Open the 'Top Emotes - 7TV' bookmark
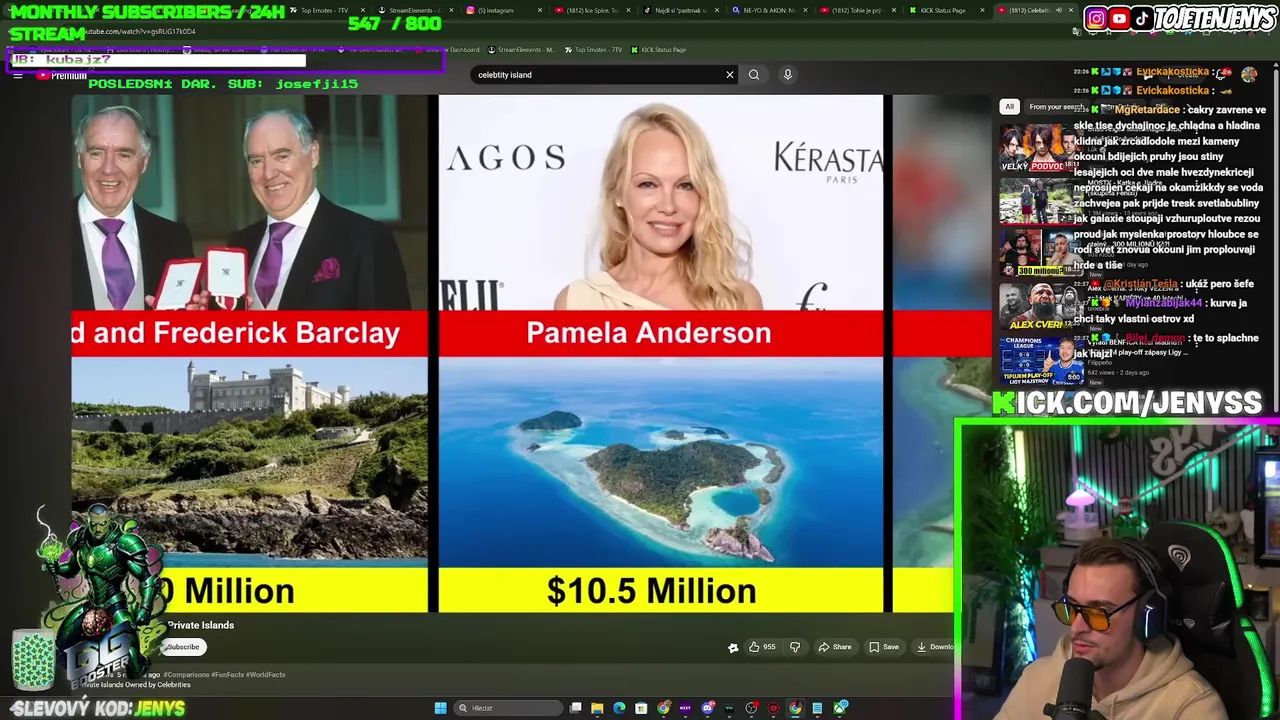This screenshot has height=720, width=1280. pos(593,49)
